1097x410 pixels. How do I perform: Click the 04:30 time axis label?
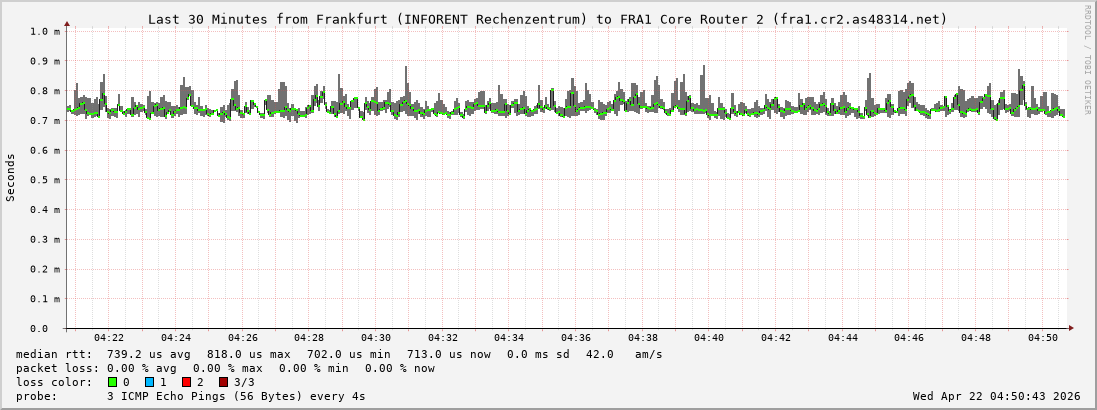(x=376, y=339)
